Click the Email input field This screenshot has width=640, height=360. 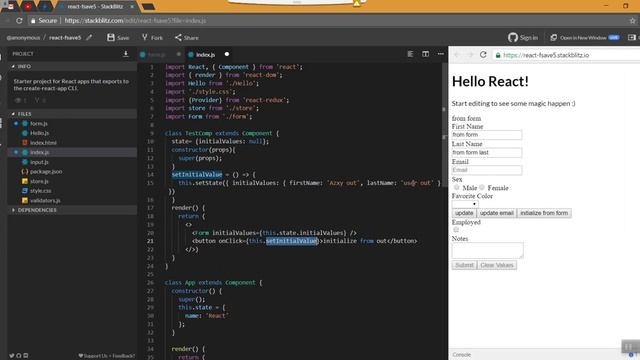coord(487,170)
